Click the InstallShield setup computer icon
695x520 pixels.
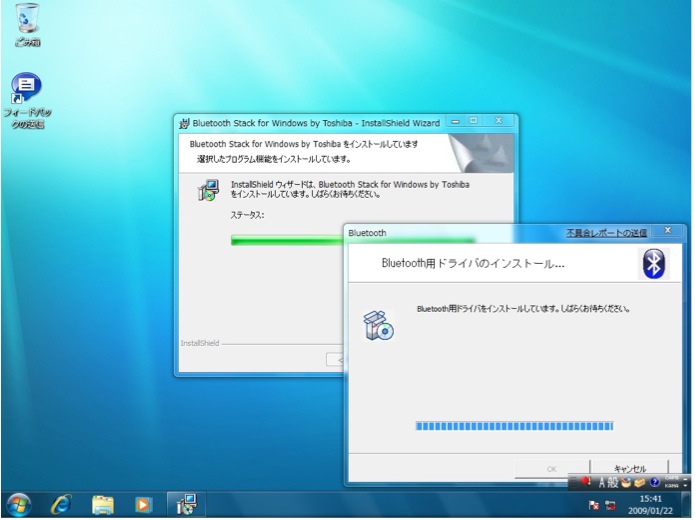[x=208, y=191]
